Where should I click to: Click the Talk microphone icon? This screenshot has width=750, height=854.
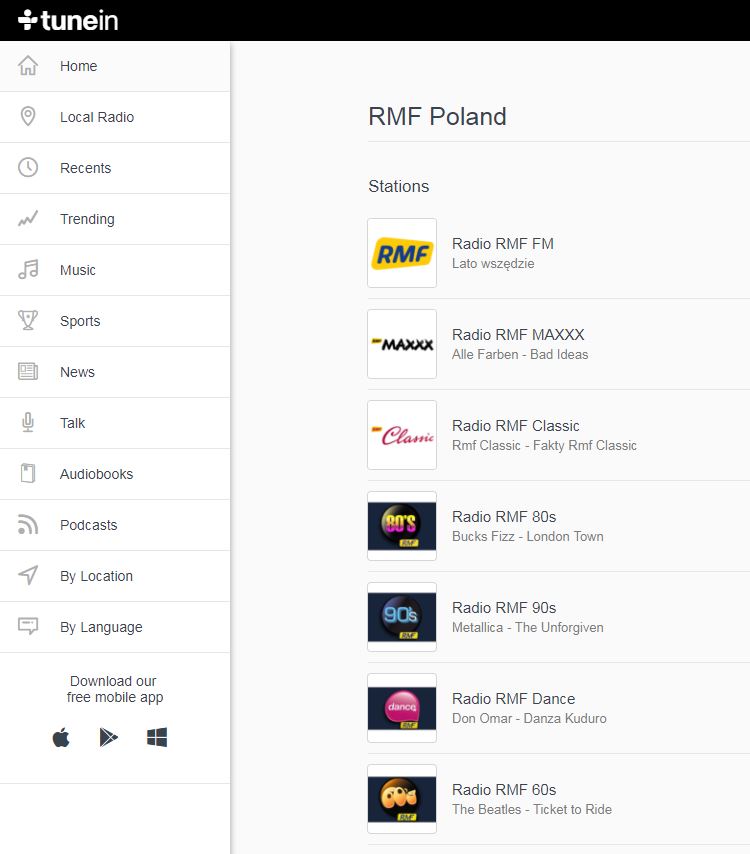(28, 423)
